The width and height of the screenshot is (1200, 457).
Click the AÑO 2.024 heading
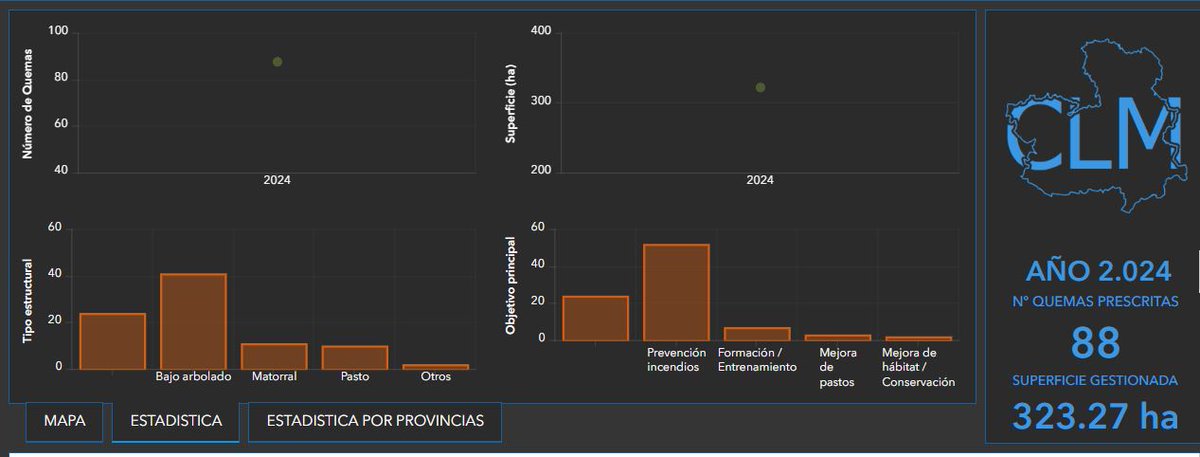tap(1097, 271)
